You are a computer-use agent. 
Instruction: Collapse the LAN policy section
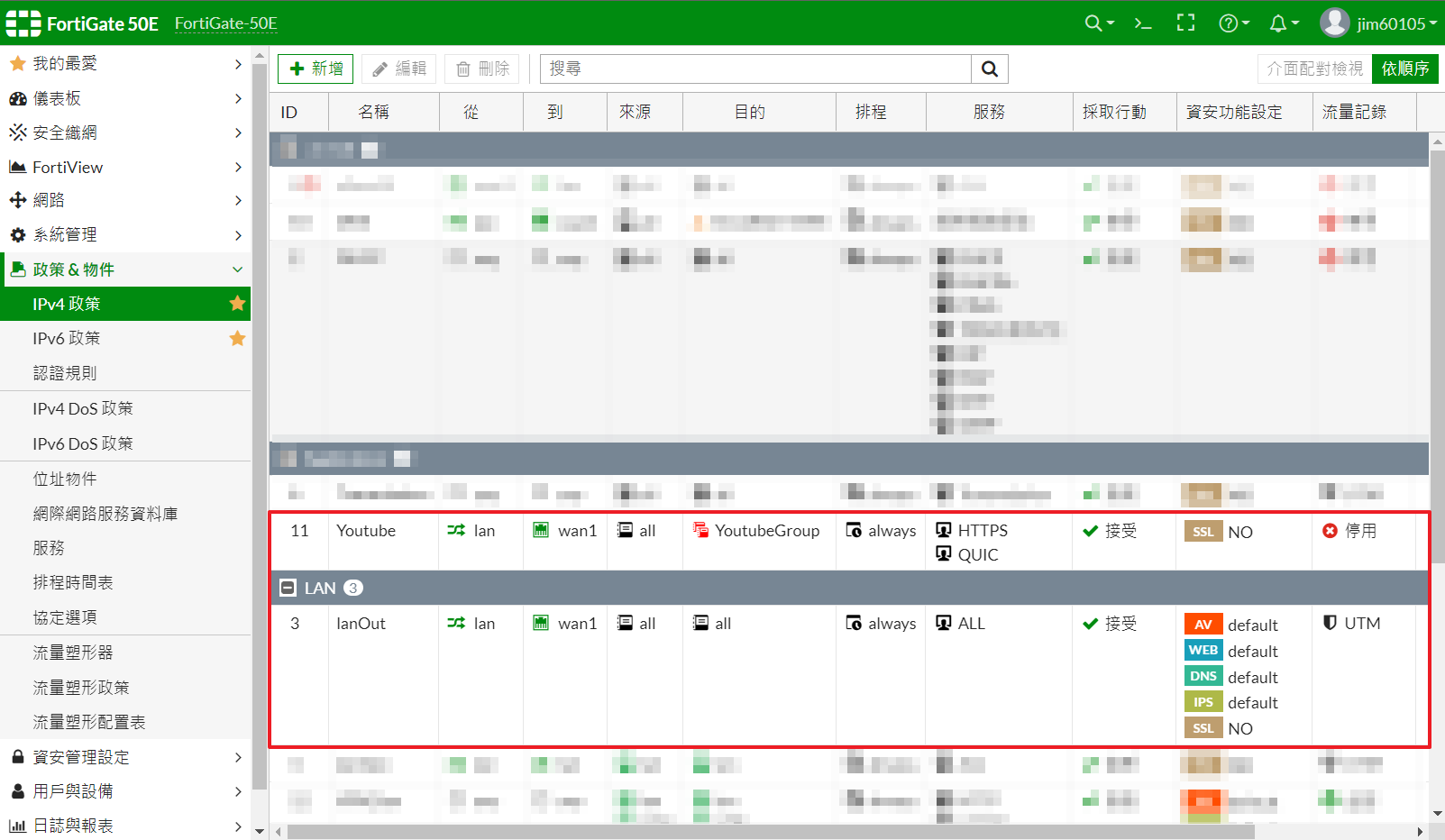(288, 588)
